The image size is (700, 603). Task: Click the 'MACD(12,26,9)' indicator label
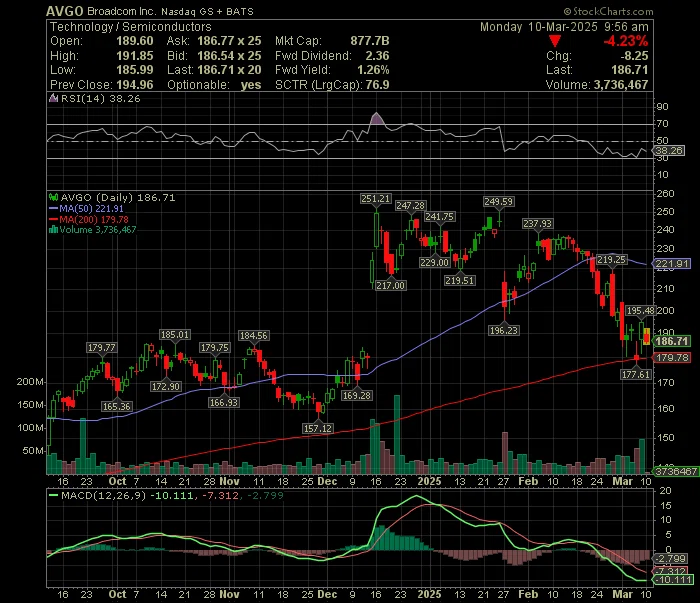pyautogui.click(x=104, y=496)
